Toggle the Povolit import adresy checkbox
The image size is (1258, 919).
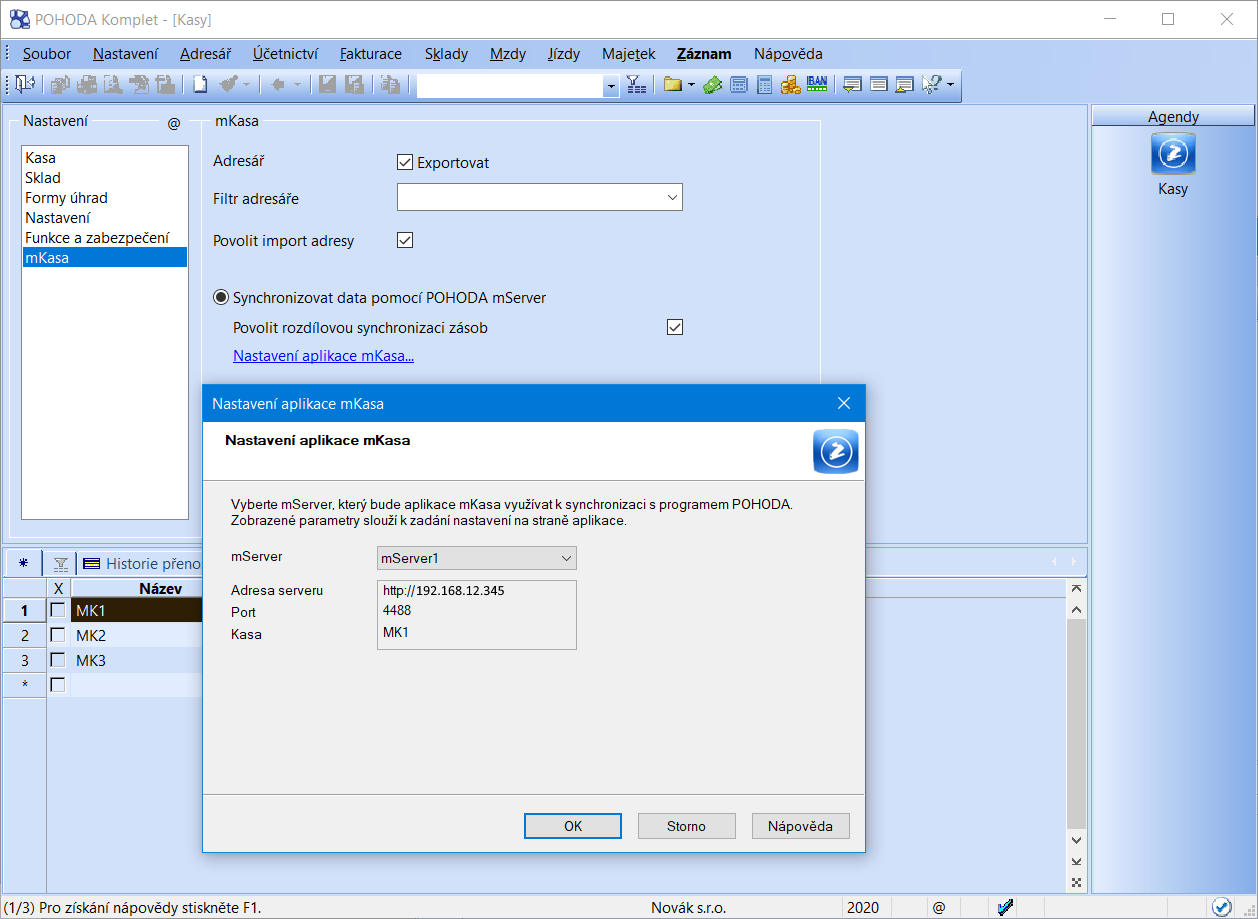pyautogui.click(x=405, y=240)
